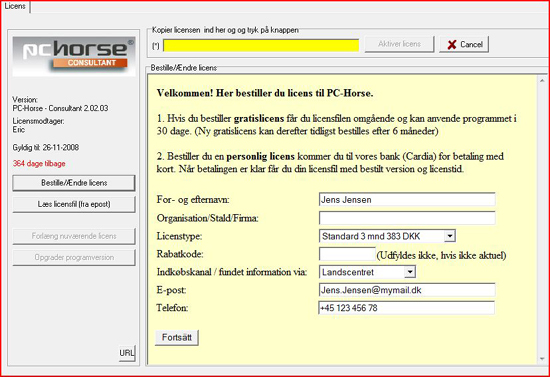
Task: Click the Organisation/Stald/Firma input field
Action: click(407, 218)
